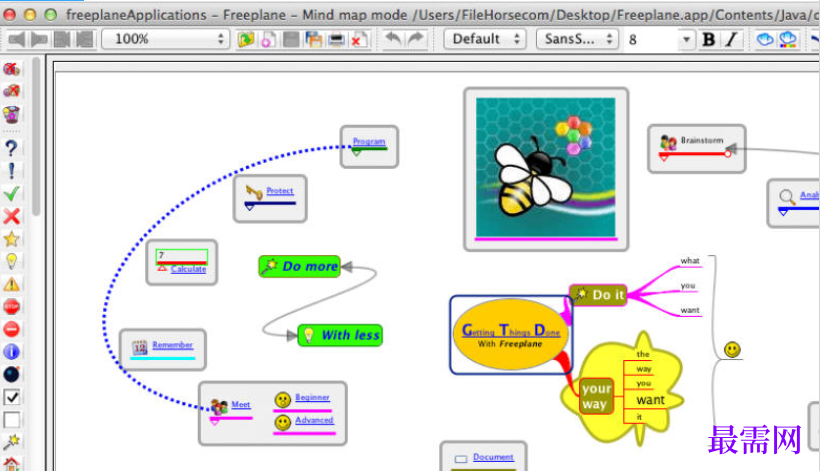Click the undo arrow
This screenshot has height=471, width=820.
click(x=393, y=39)
